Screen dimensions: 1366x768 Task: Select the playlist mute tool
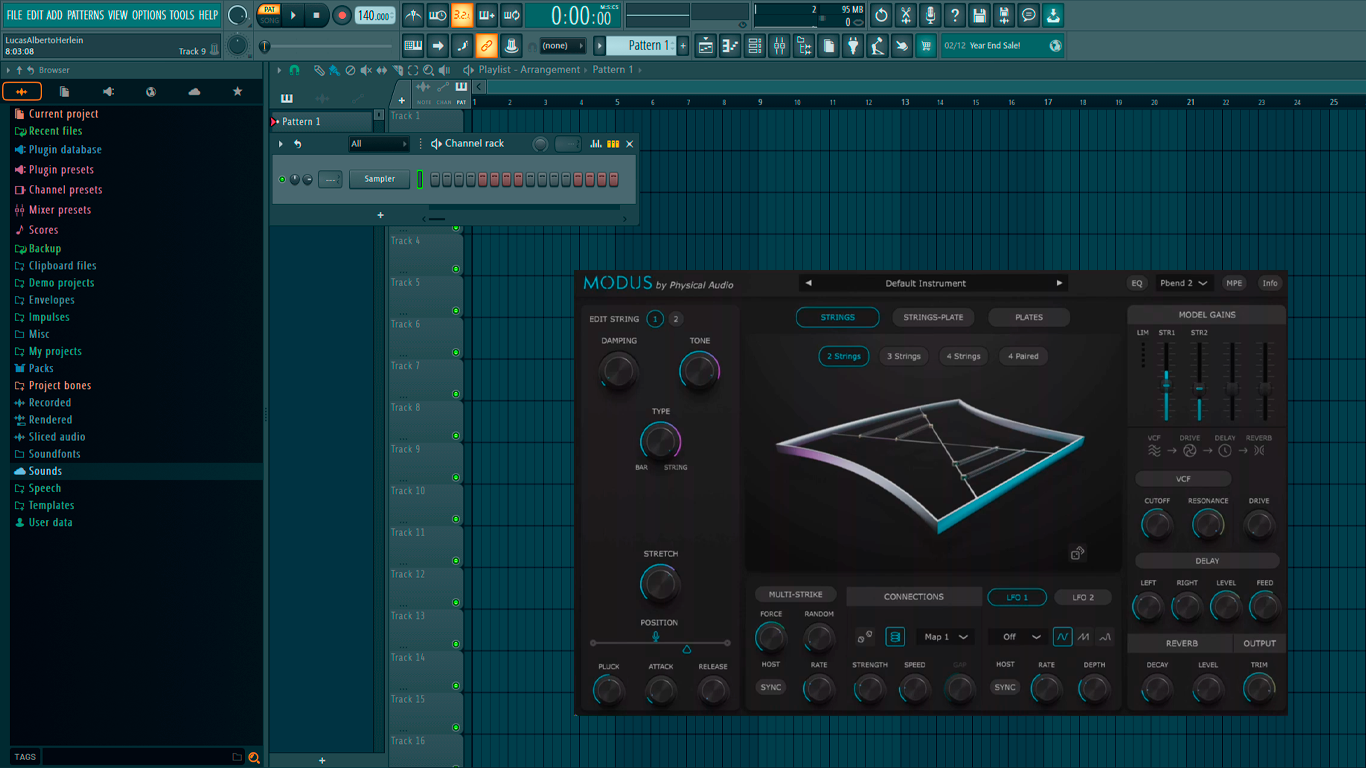pos(365,70)
